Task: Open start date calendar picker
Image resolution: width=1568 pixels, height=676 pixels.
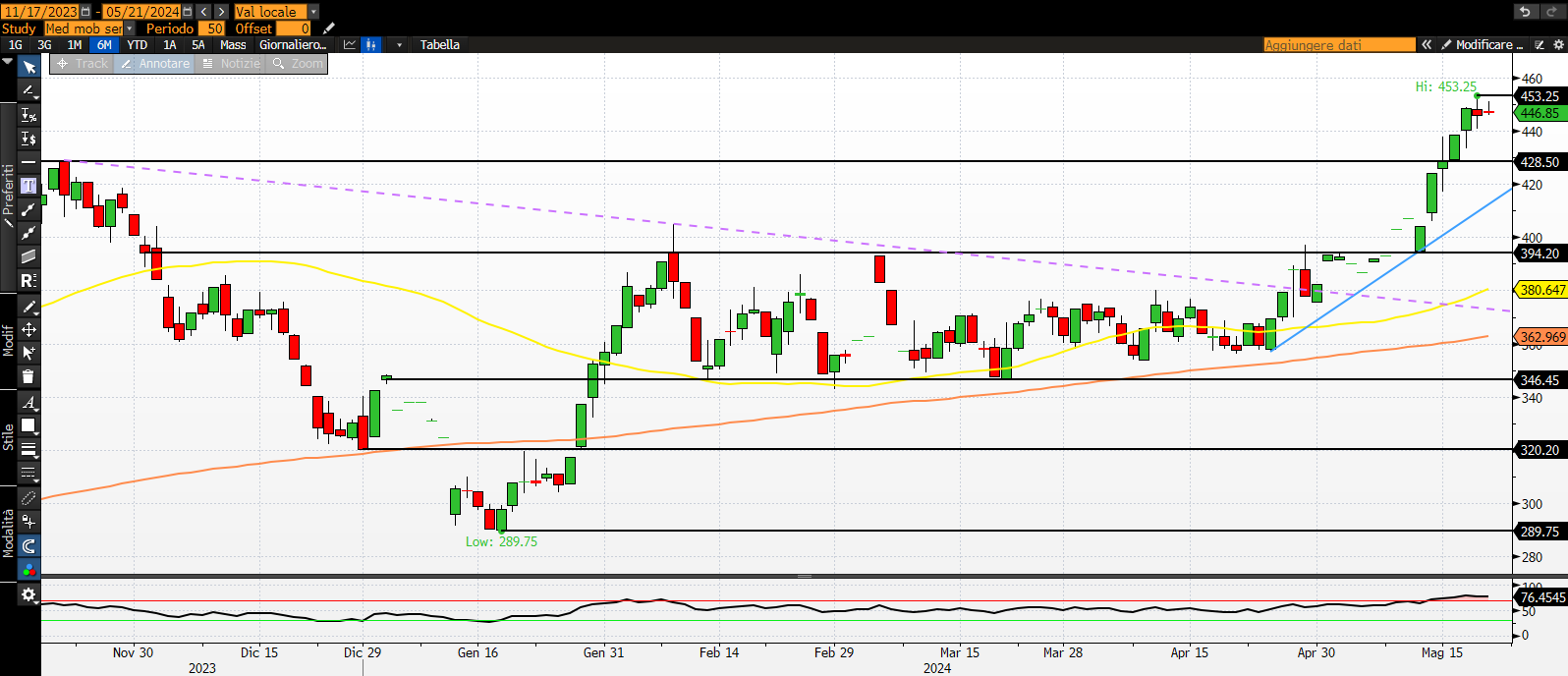Action: coord(85,12)
